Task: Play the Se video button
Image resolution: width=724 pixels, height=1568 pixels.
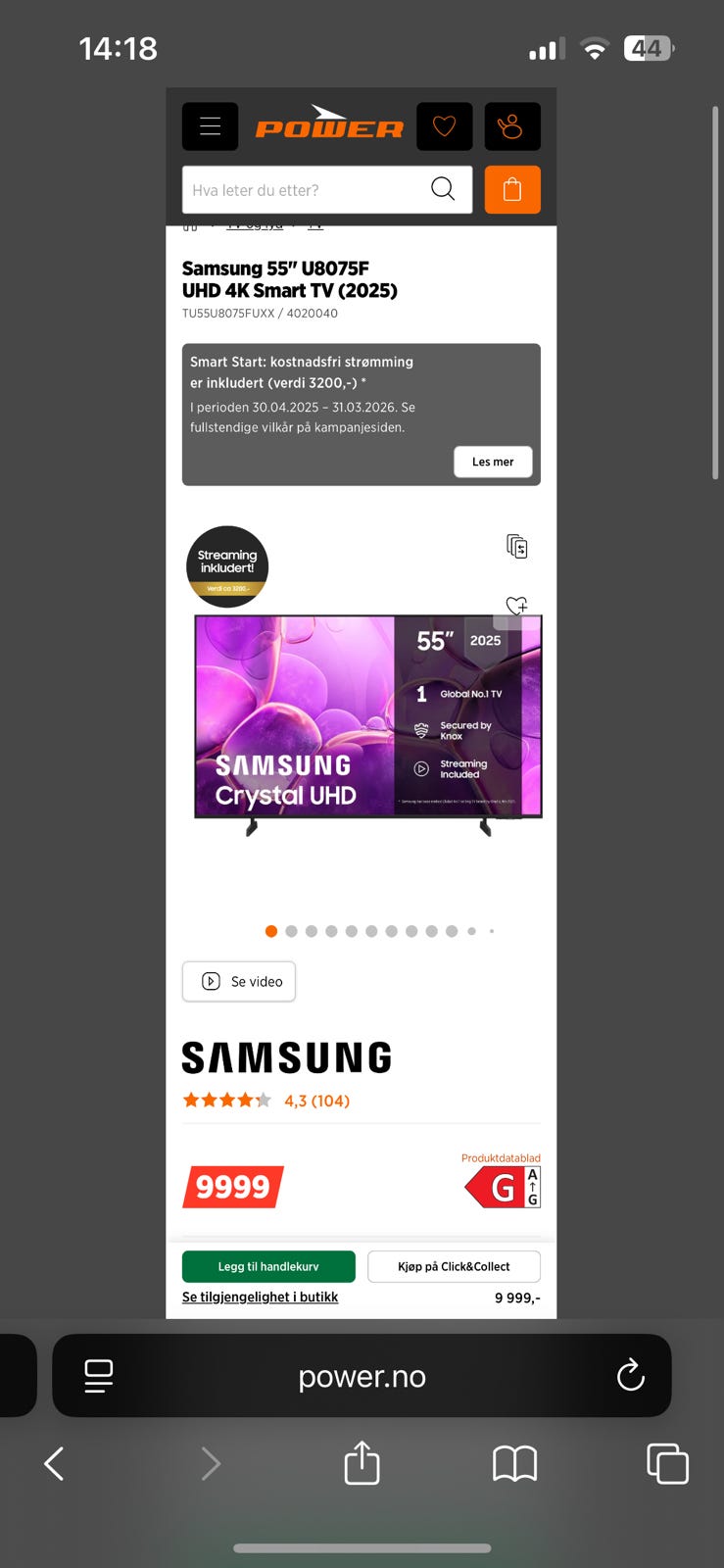Action: [x=239, y=981]
